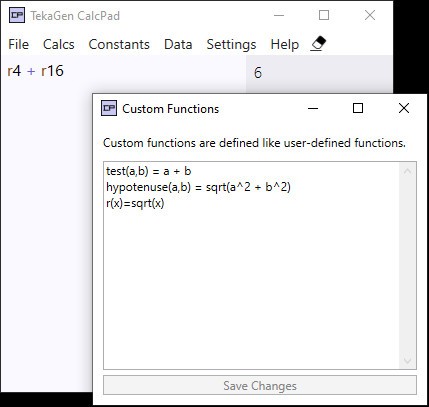Open the Help menu
Viewport: 429px width, 407px height.
click(285, 44)
